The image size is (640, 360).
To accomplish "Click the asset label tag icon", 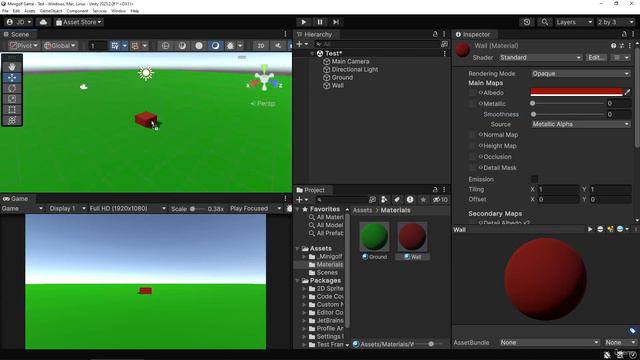I will point(632,331).
